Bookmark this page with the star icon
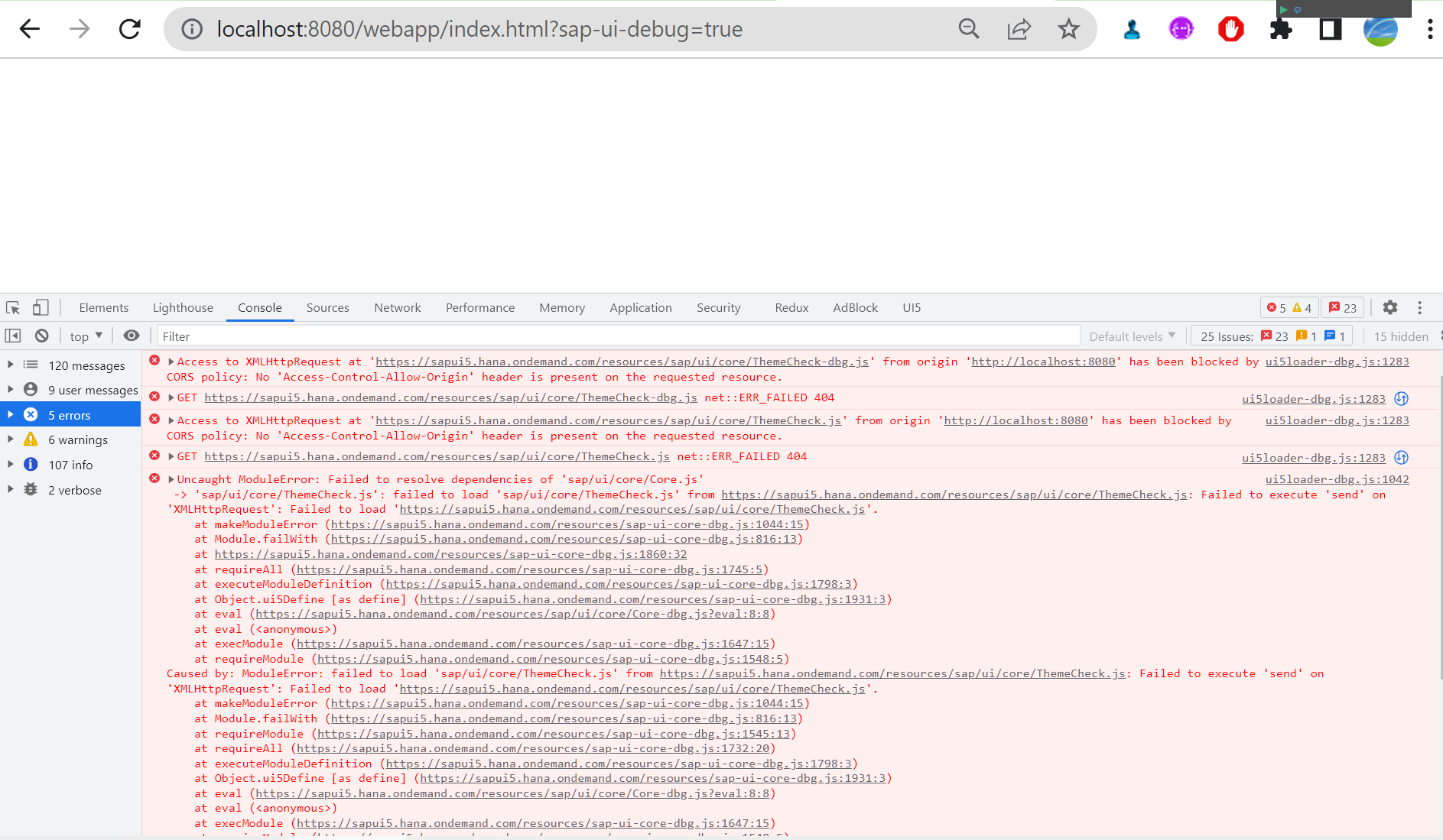Image resolution: width=1443 pixels, height=840 pixels. point(1068,29)
